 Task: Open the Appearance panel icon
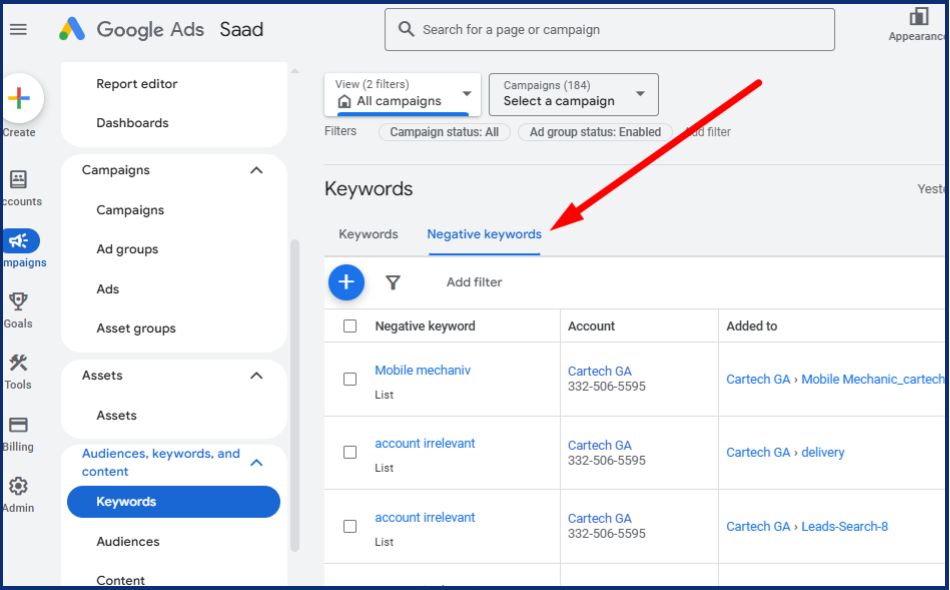point(918,17)
